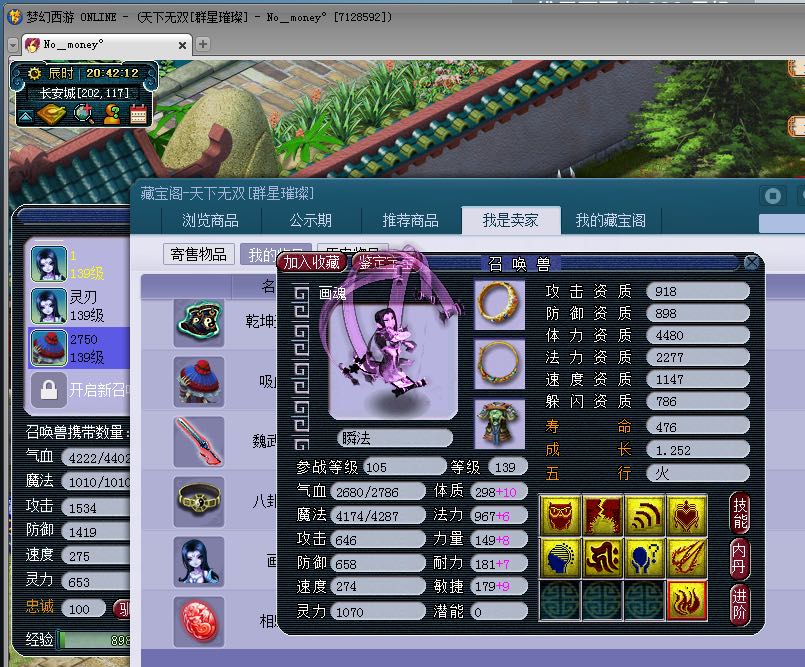Viewport: 805px width, 667px height.
Task: Open the 进阶 side tab
Action: 739,604
